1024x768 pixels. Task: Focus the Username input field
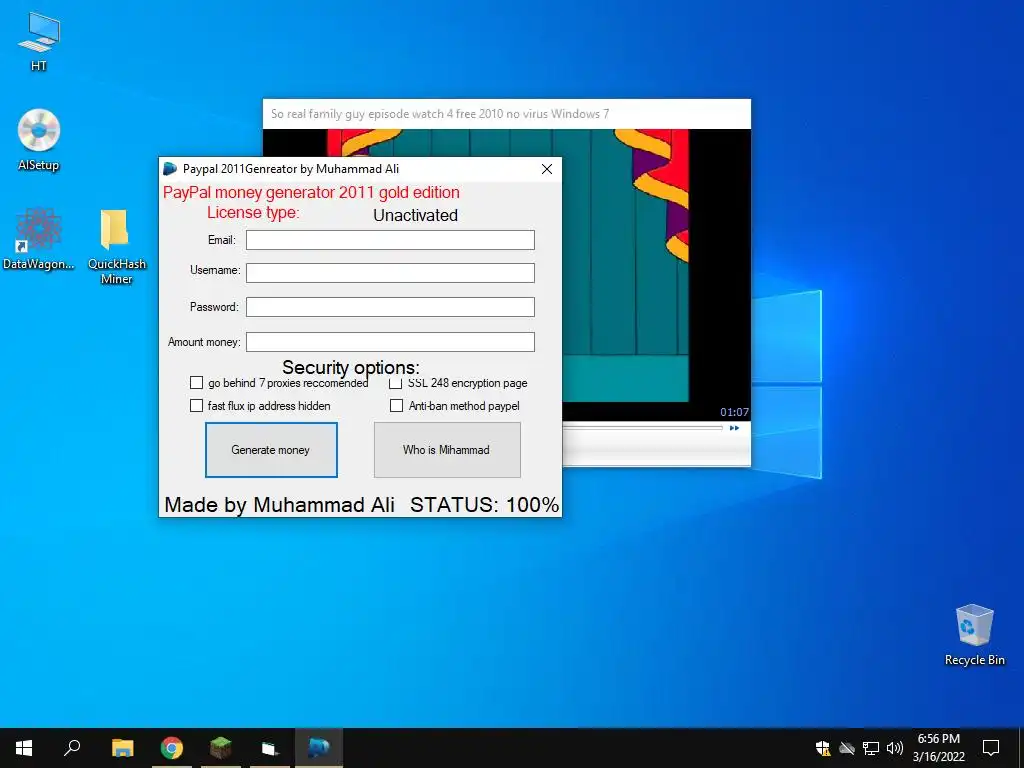click(390, 272)
